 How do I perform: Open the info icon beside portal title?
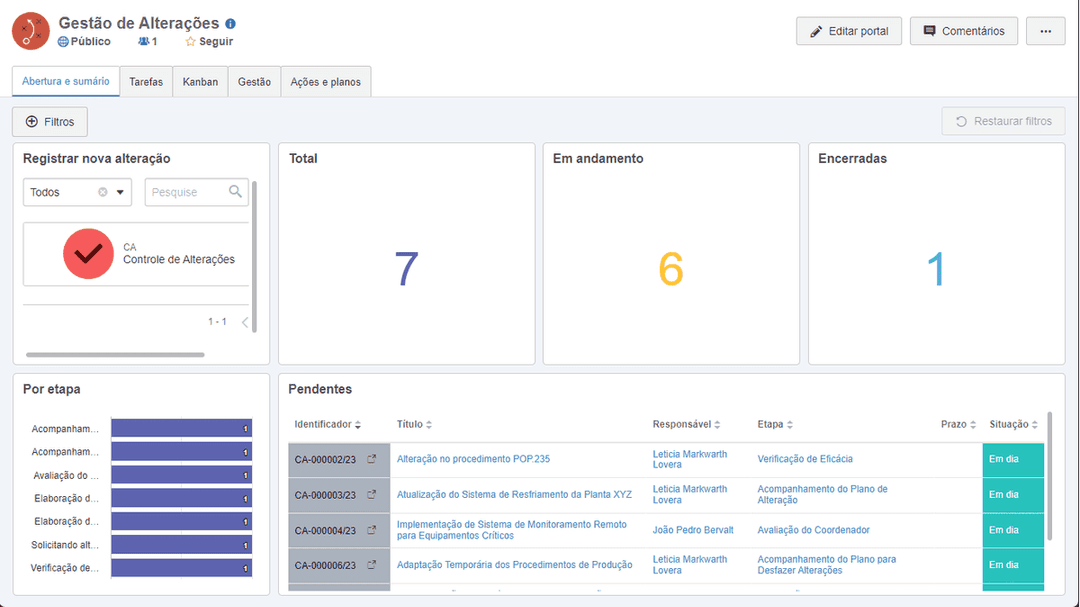pos(231,23)
